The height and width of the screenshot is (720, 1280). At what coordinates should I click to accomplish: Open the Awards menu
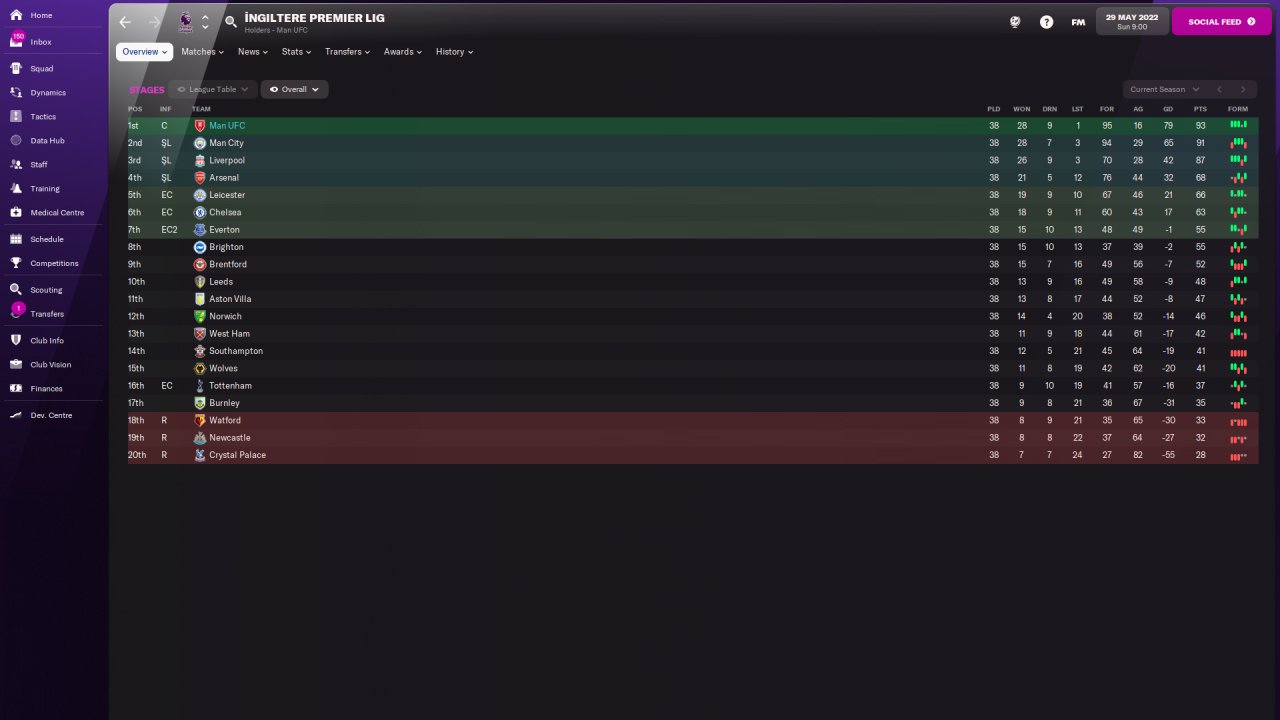(403, 51)
